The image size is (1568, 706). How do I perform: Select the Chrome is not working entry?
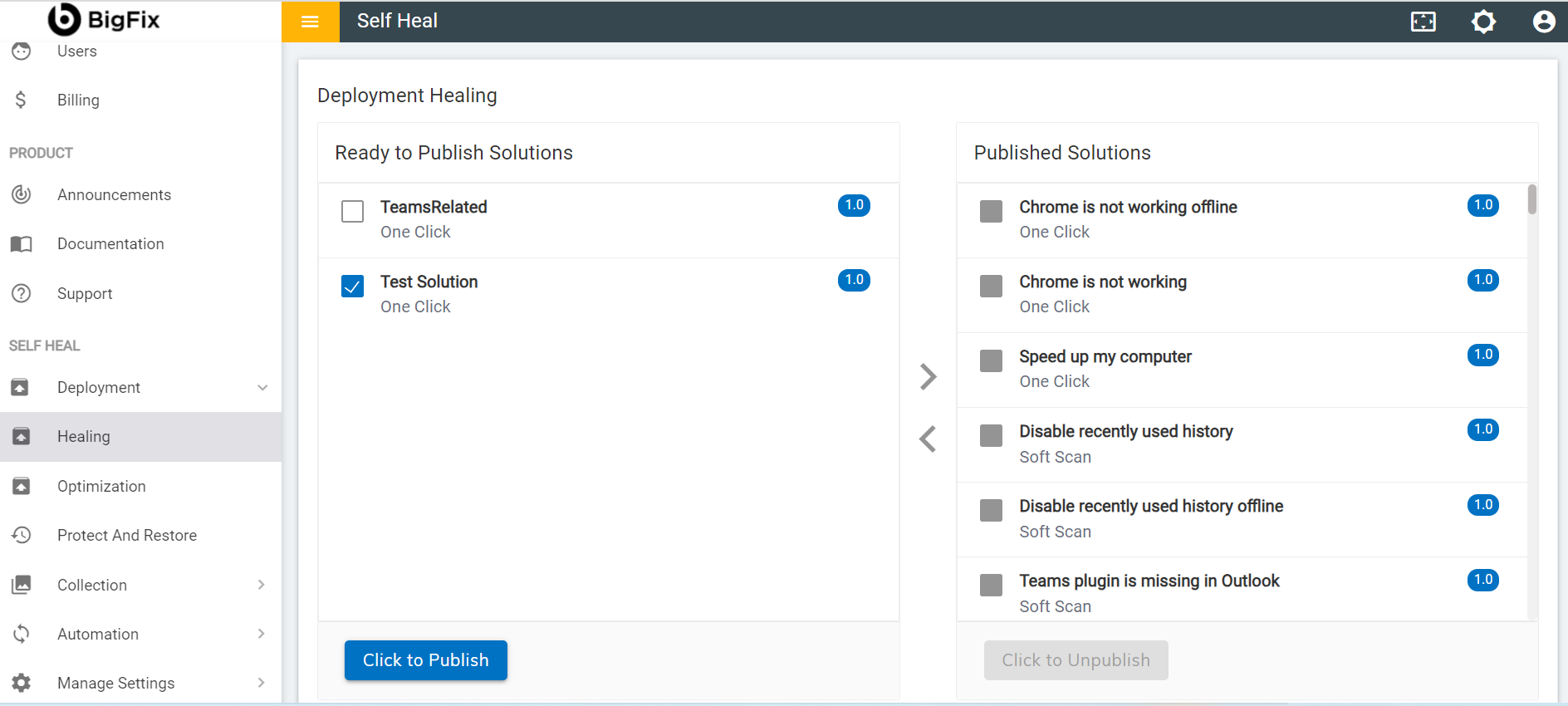tap(1102, 282)
